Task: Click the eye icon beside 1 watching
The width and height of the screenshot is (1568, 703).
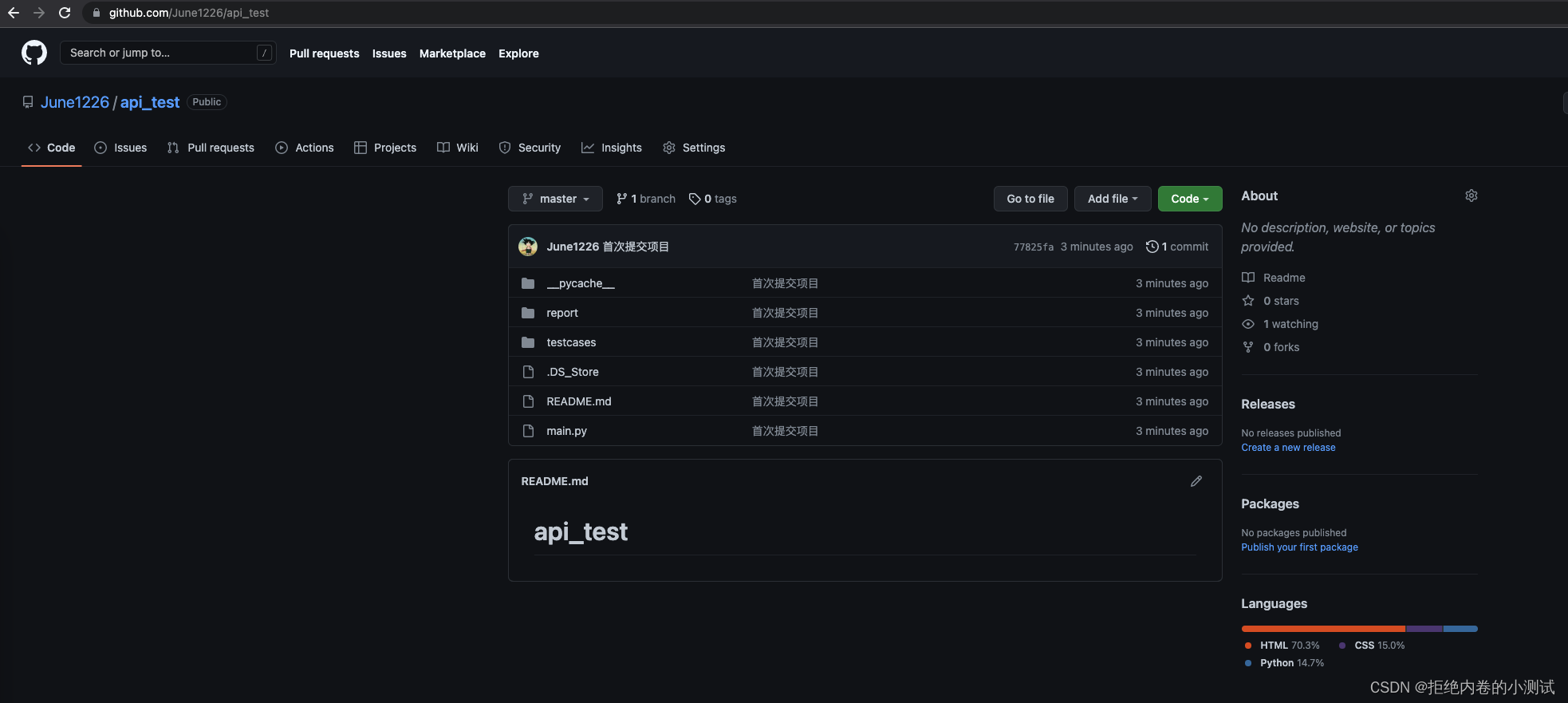Action: coord(1248,324)
